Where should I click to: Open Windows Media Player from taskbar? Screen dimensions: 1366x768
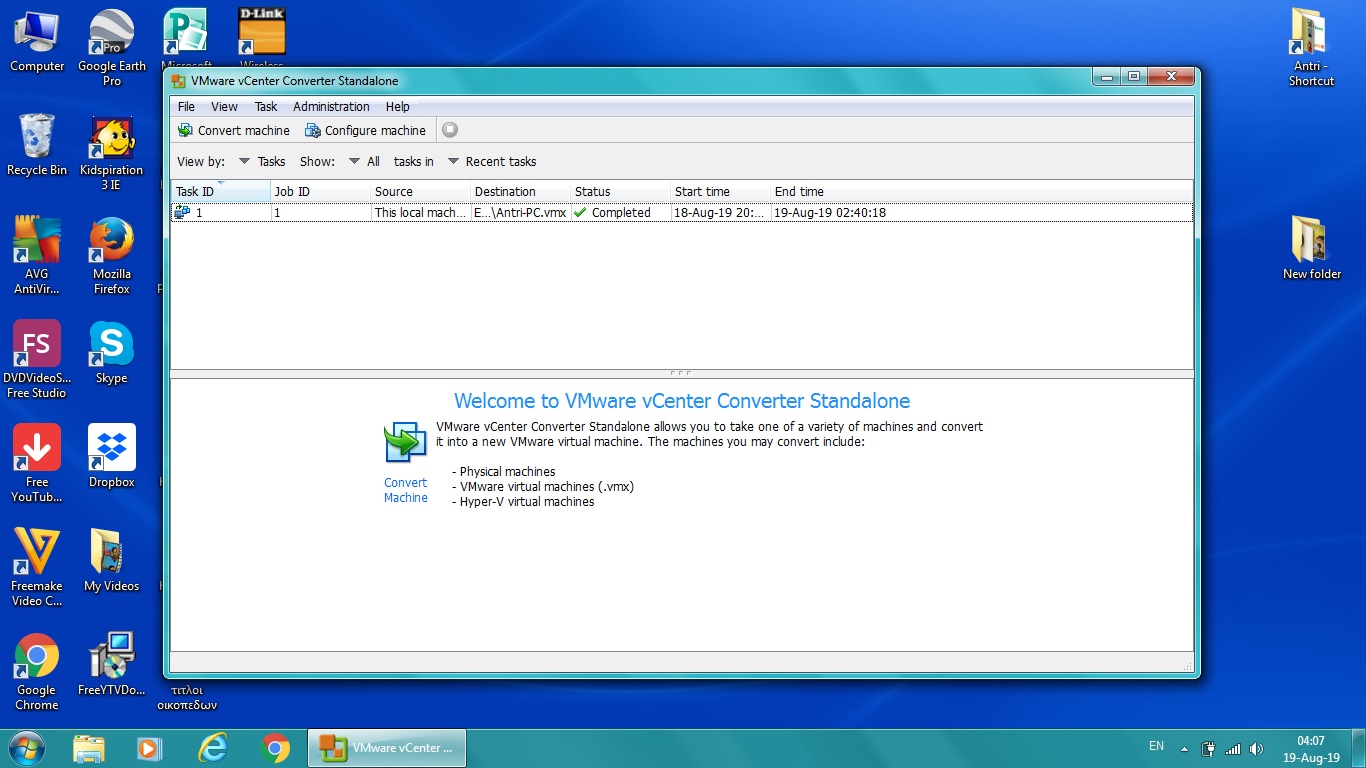[149, 748]
